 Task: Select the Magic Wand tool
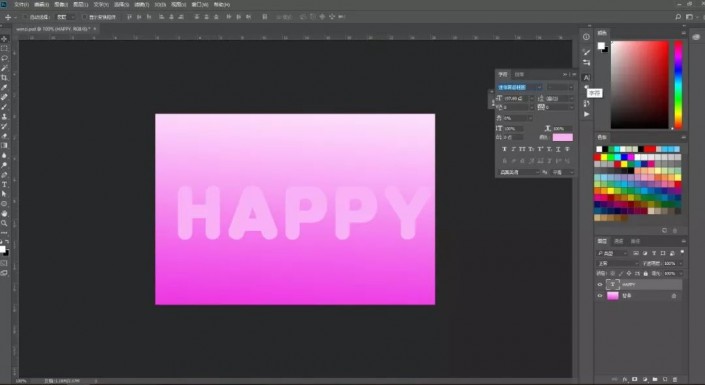pyautogui.click(x=4, y=68)
